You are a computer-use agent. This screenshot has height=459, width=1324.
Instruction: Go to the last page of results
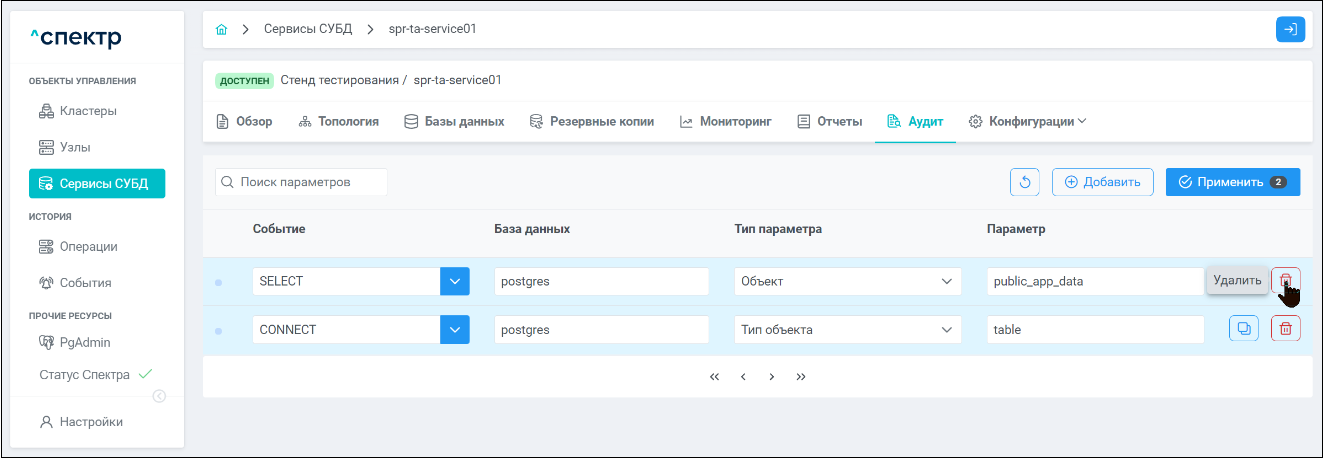click(x=801, y=377)
